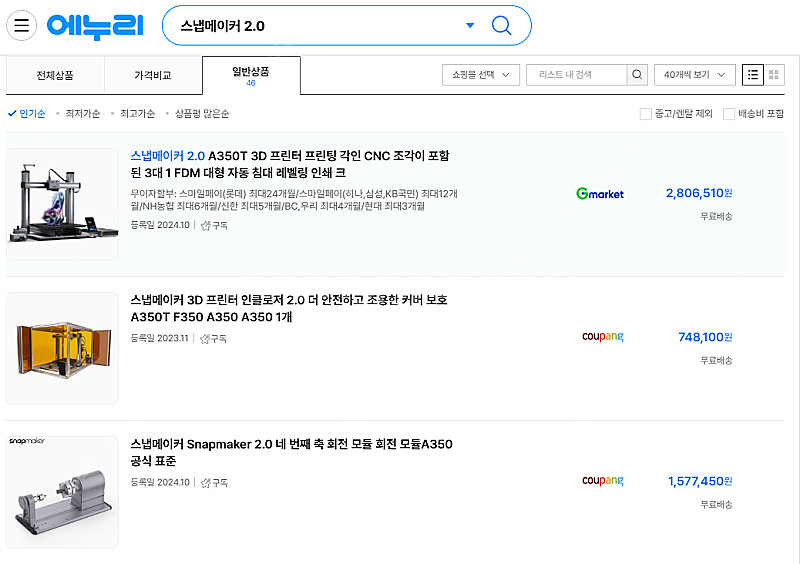
Task: Switch to the 전체상품 tab
Action: coord(55,76)
